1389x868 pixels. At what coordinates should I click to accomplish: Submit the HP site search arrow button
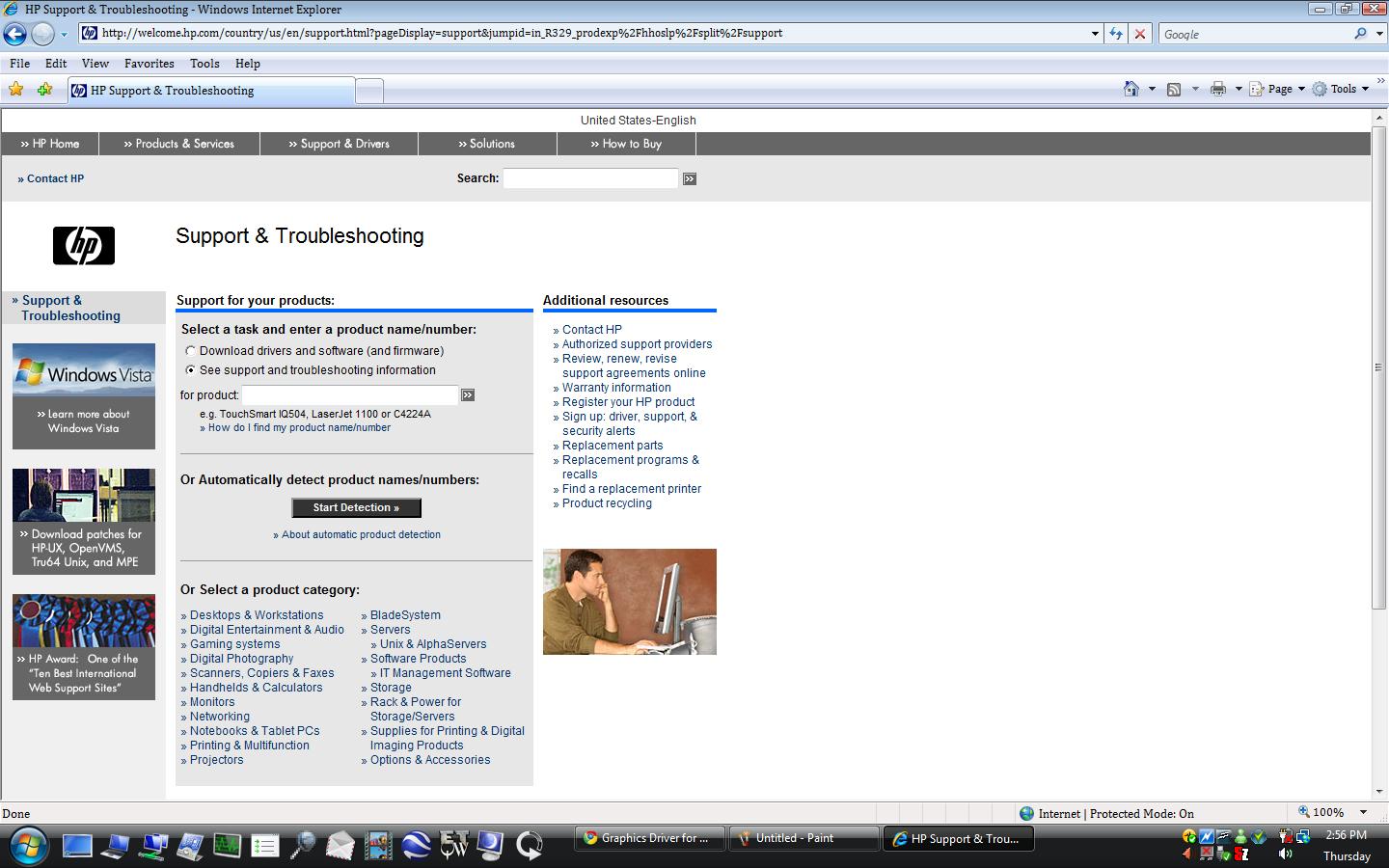click(x=690, y=178)
